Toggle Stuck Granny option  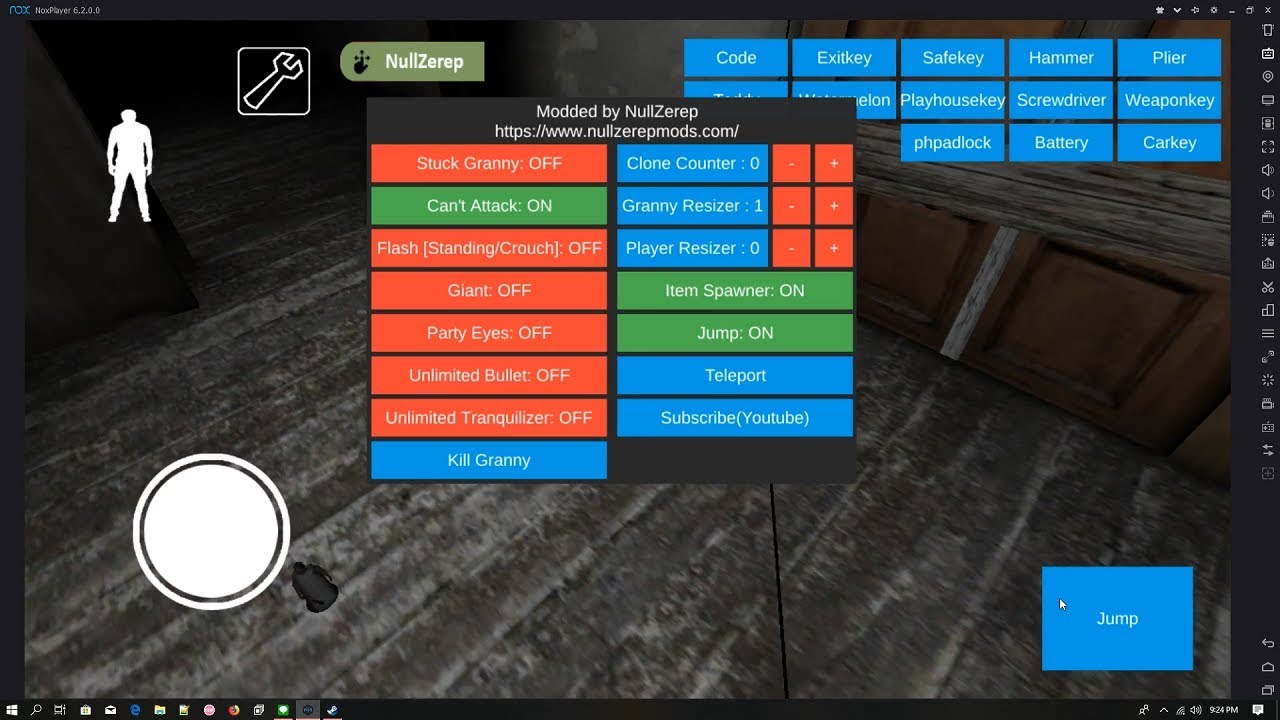coord(489,163)
